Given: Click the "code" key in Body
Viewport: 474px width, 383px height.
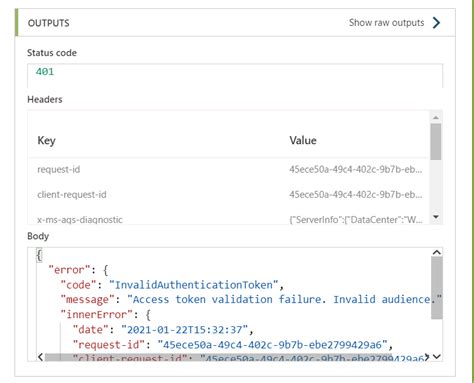Looking at the screenshot, I should pos(79,285).
